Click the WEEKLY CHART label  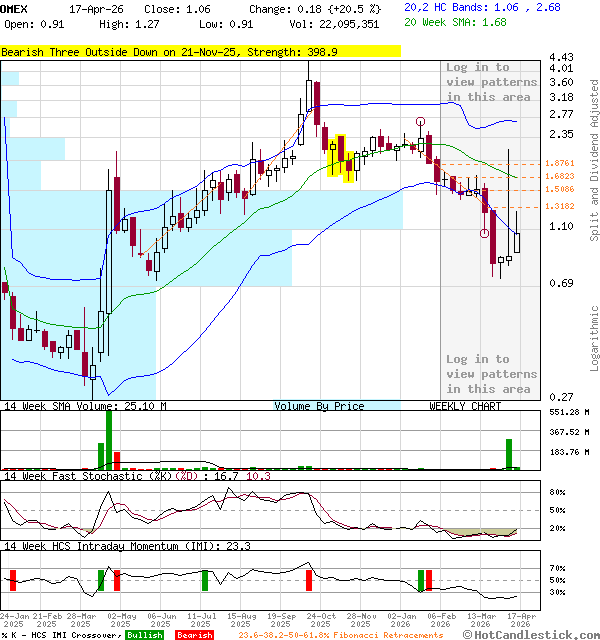(x=465, y=406)
